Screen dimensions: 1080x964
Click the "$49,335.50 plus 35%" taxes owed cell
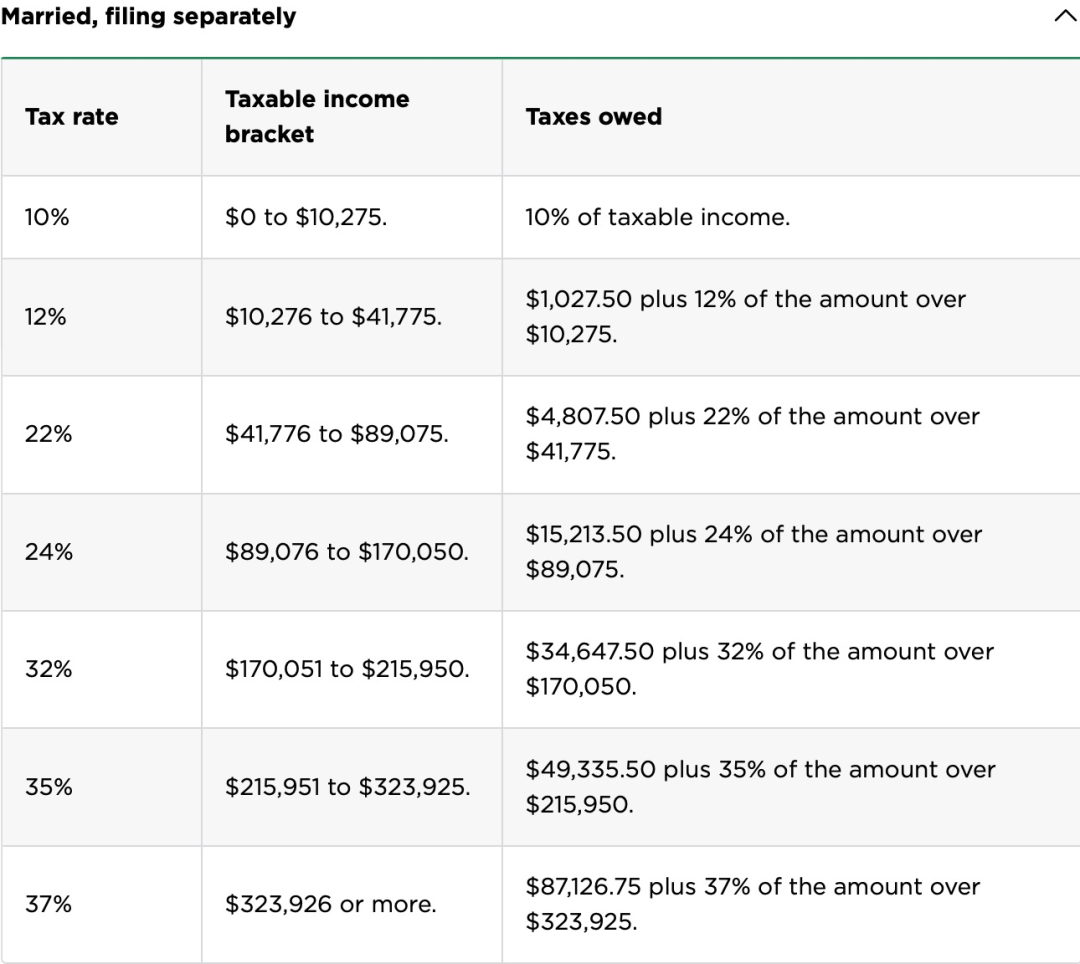click(760, 787)
